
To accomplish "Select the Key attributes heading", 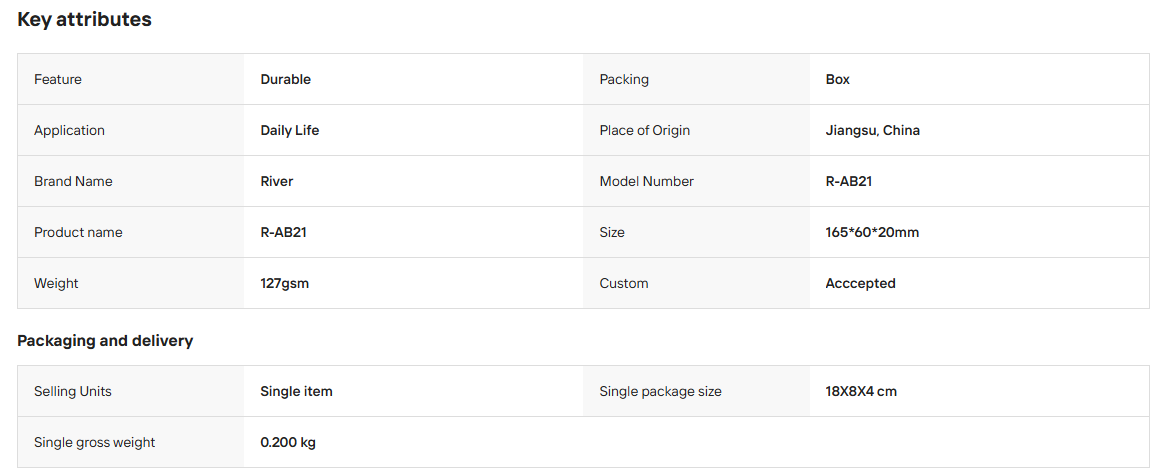I will coord(84,20).
